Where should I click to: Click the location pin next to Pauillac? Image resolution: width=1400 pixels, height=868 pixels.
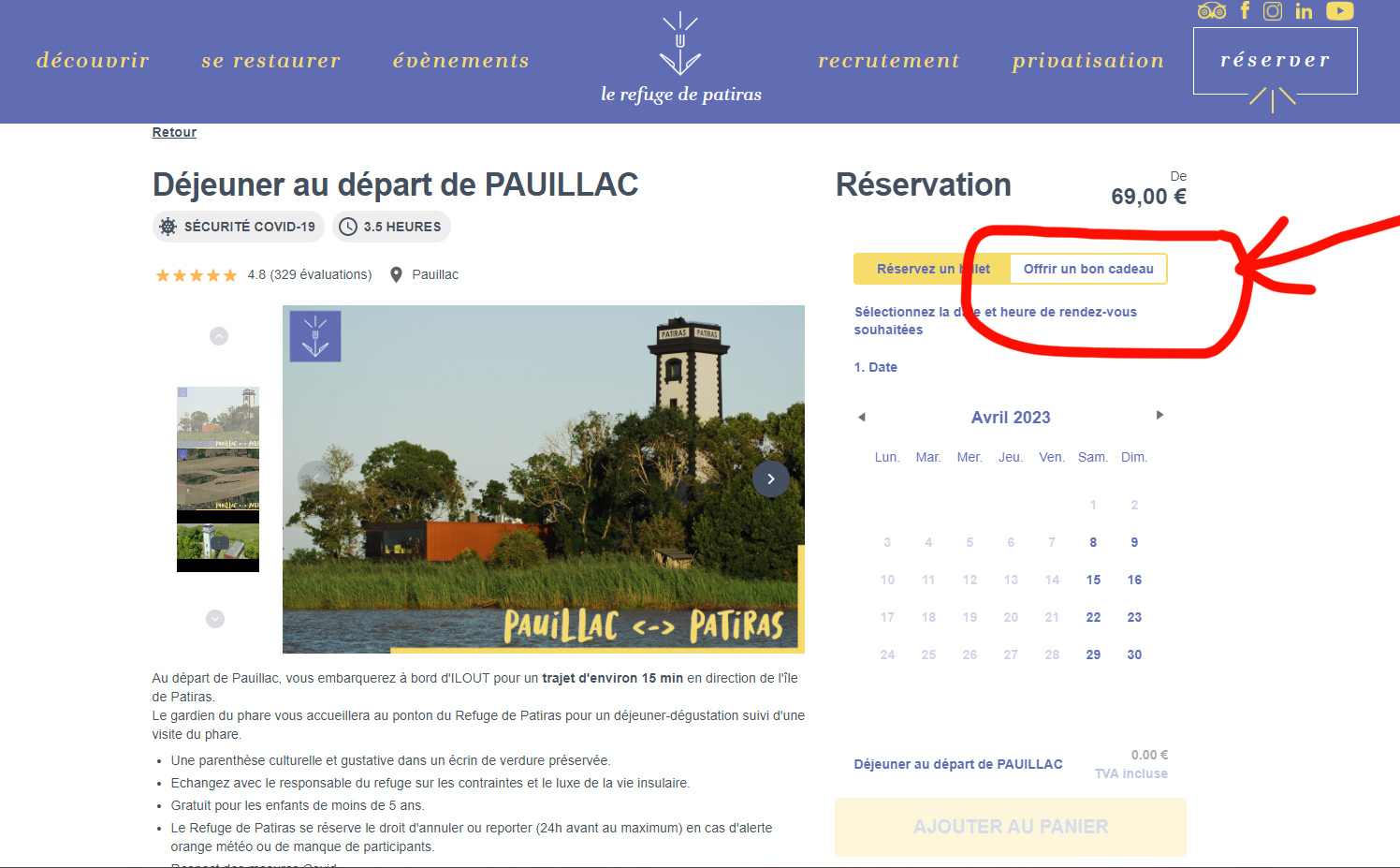coord(396,274)
